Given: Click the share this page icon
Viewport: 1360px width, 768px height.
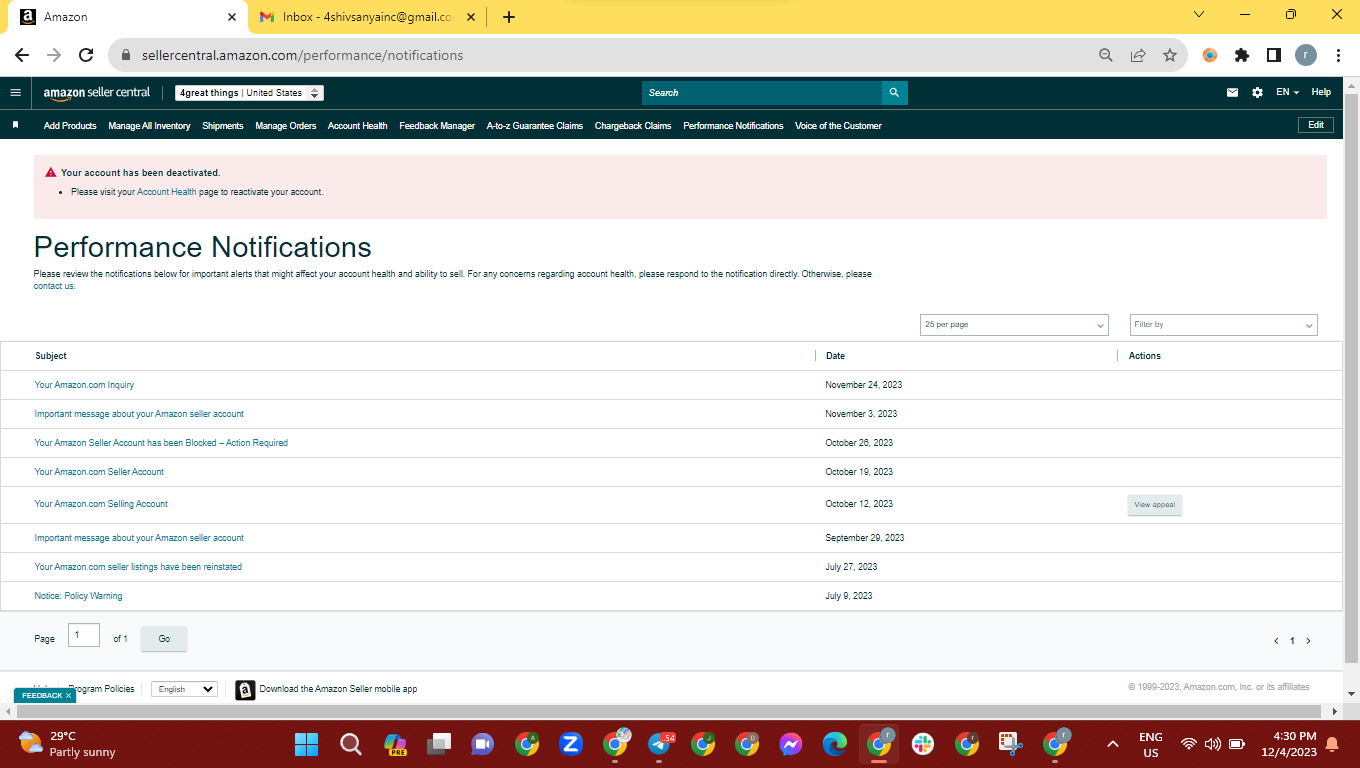Looking at the screenshot, I should coord(1137,55).
